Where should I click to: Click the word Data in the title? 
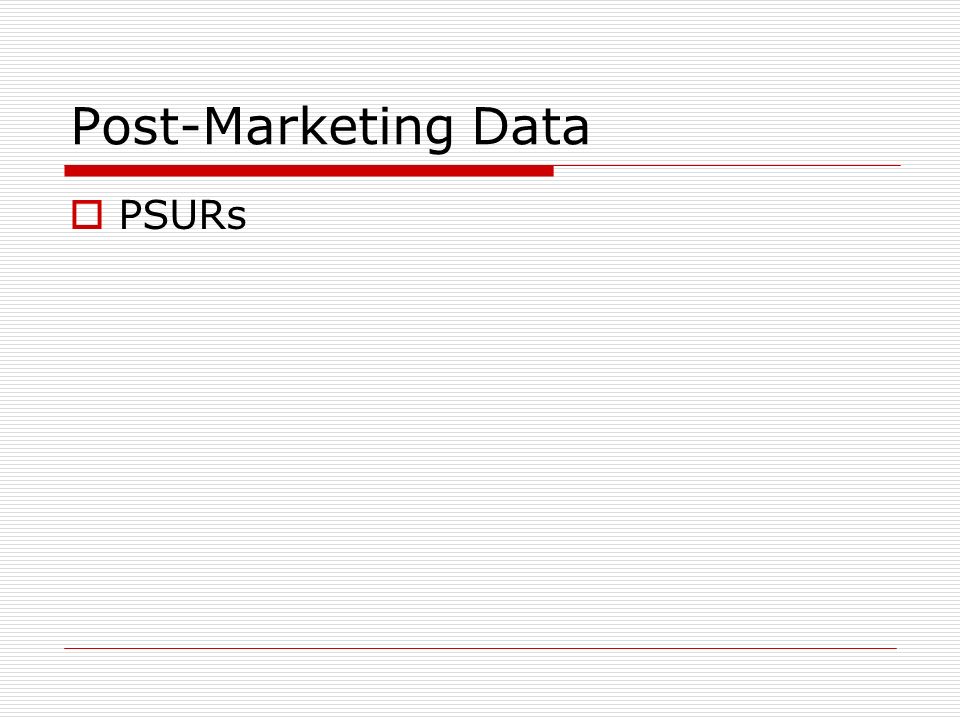(x=531, y=127)
